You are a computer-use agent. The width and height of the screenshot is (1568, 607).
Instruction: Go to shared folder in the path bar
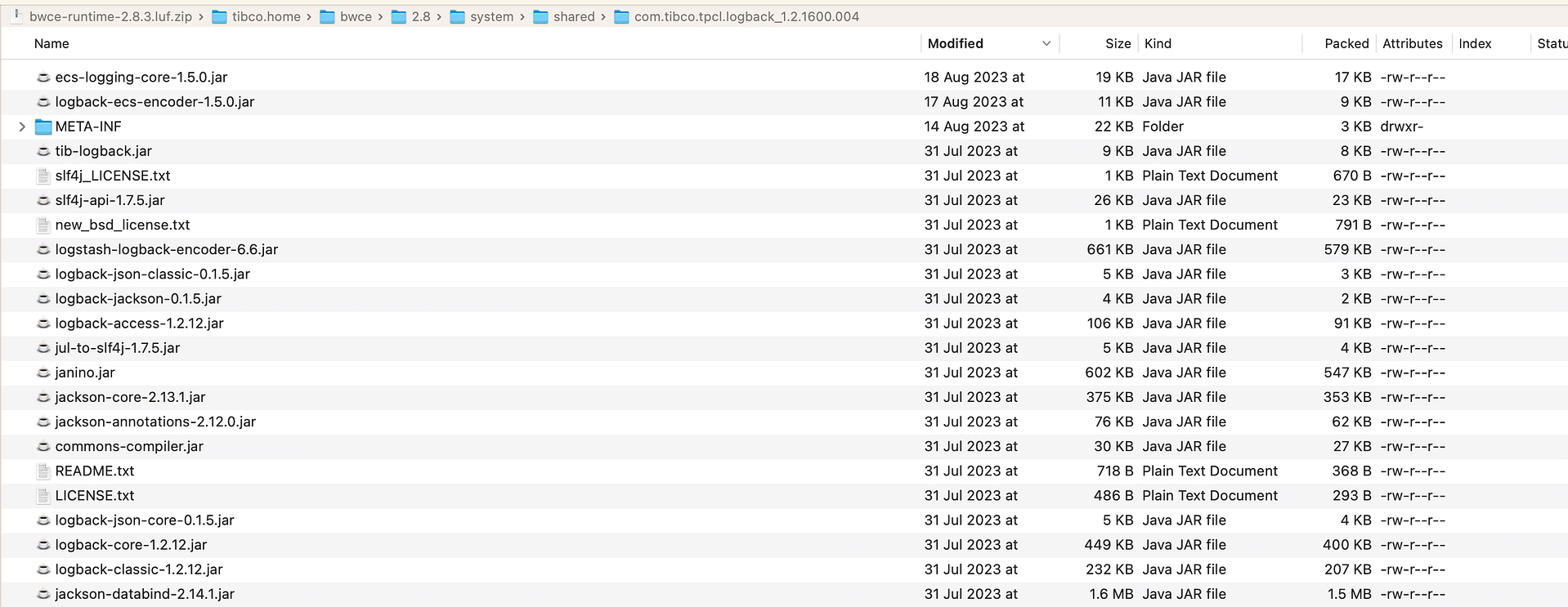[574, 17]
